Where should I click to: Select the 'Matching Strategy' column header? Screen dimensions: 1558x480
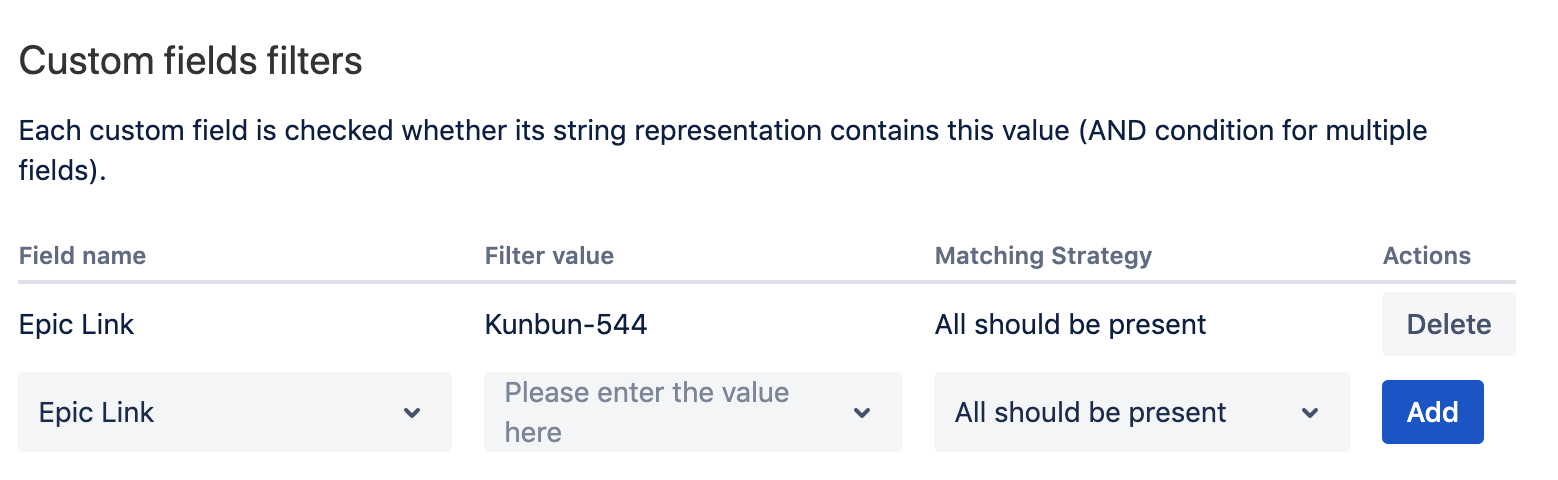pyautogui.click(x=1043, y=256)
